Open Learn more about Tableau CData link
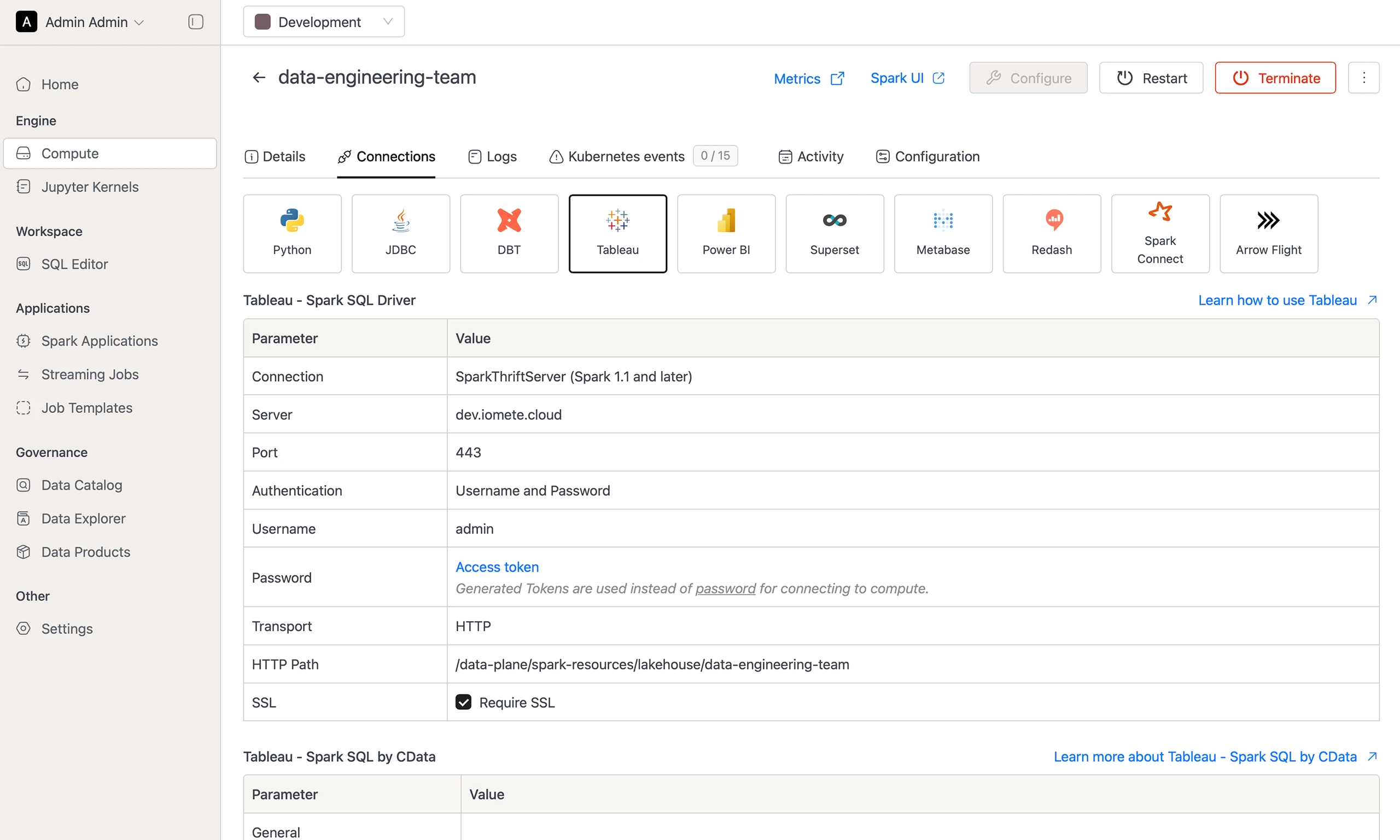1400x840 pixels. (x=1215, y=757)
